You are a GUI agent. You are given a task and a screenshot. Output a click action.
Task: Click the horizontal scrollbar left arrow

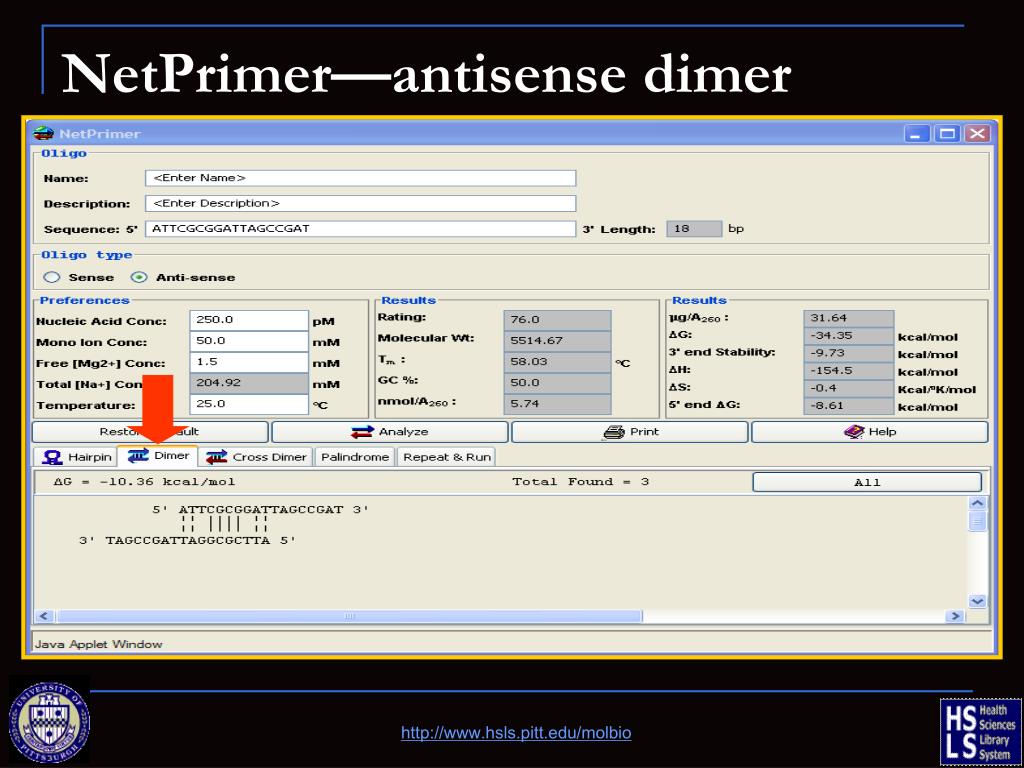44,616
